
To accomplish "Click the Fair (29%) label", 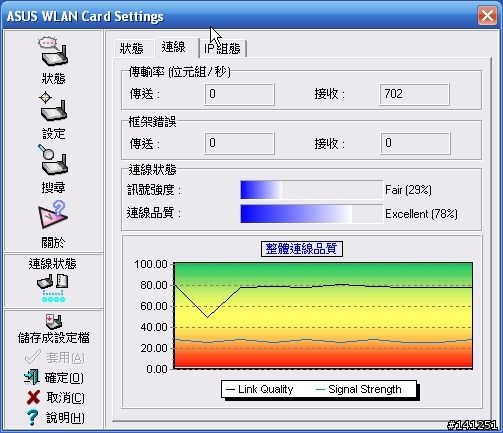I will click(x=408, y=190).
